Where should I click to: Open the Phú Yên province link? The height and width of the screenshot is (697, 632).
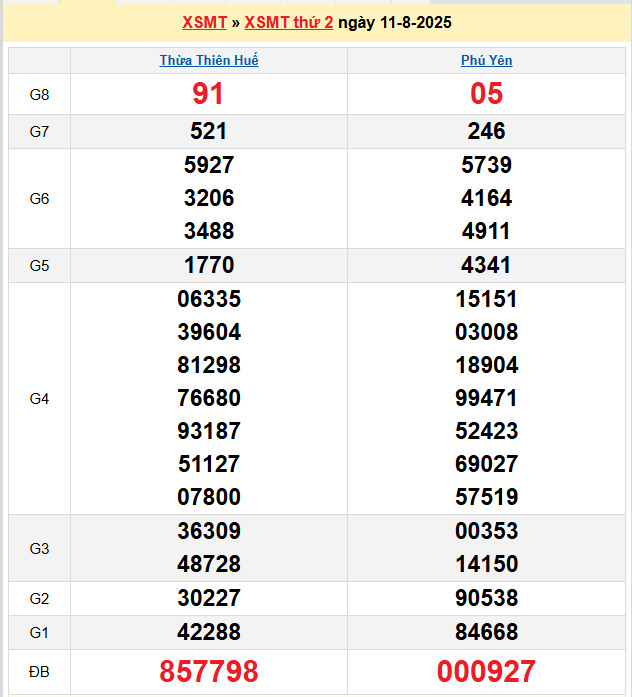coord(487,60)
